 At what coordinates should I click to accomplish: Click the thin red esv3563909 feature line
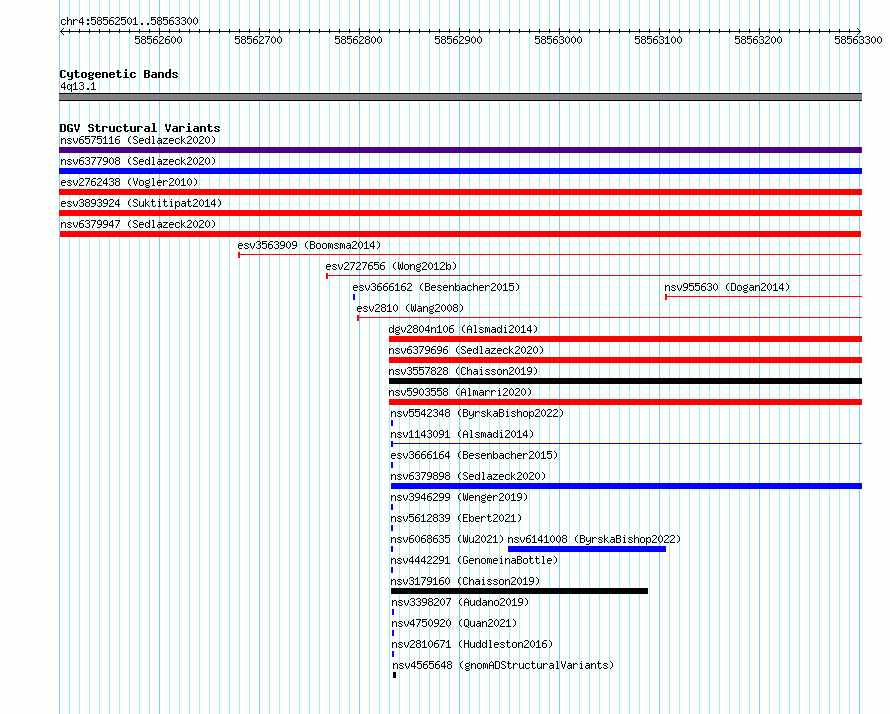[x=549, y=255]
